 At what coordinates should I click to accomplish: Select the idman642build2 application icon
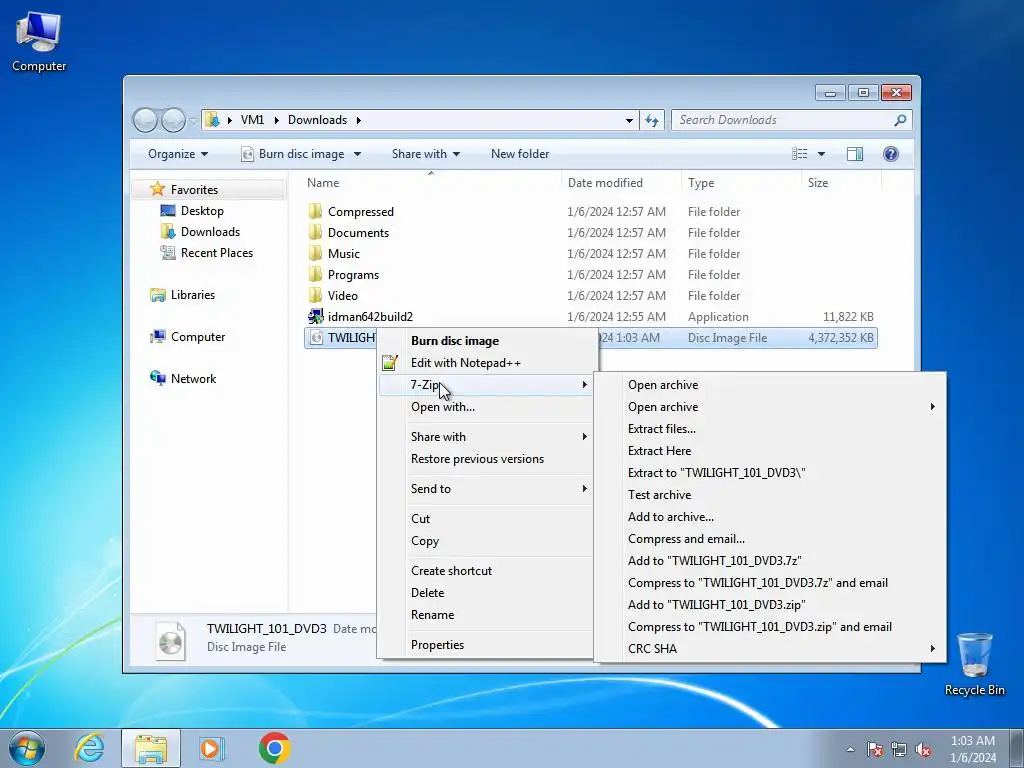[x=315, y=317]
